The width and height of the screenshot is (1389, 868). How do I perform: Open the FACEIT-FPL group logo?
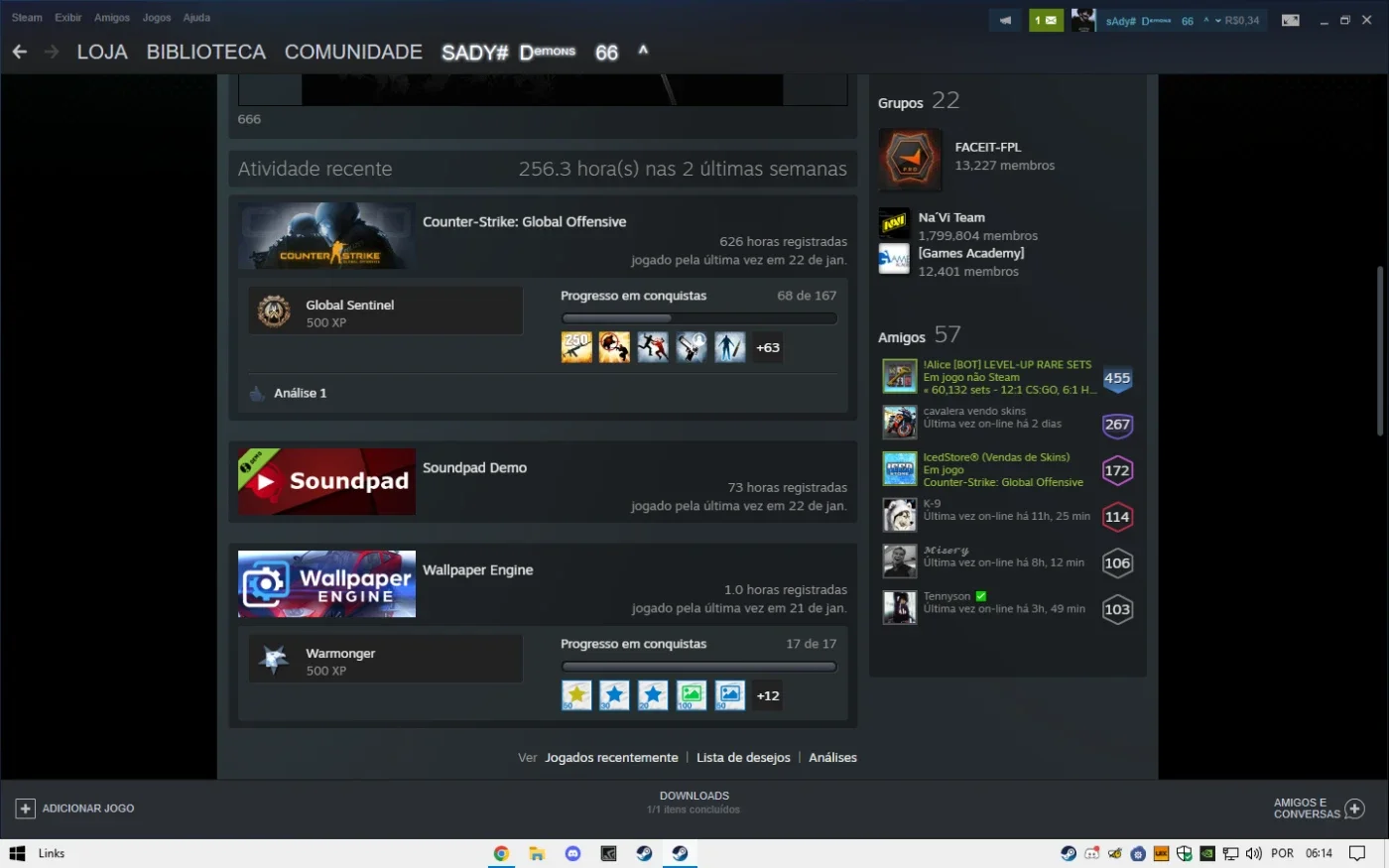(x=910, y=159)
